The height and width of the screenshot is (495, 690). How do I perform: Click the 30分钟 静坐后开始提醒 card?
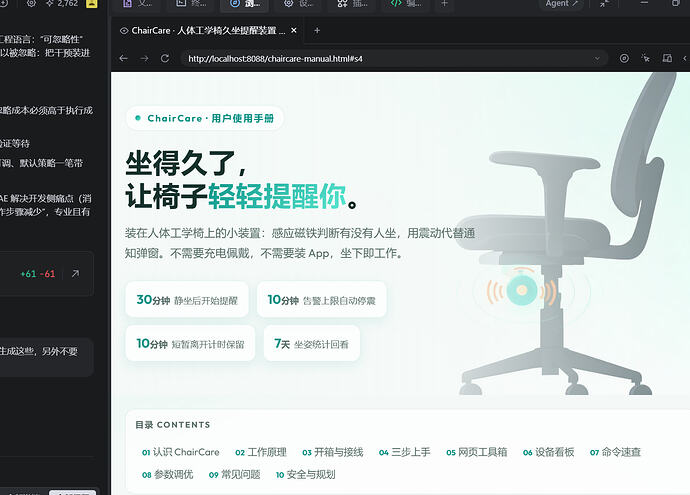[x=187, y=300]
